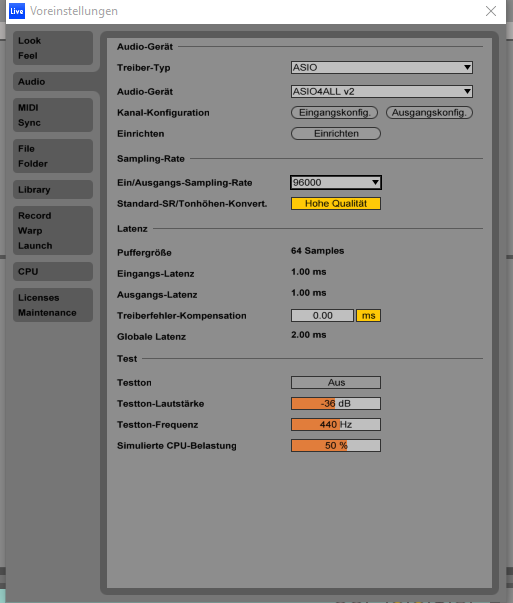Show the CPU preferences tab
Image resolution: width=513 pixels, height=603 pixels.
[x=53, y=272]
